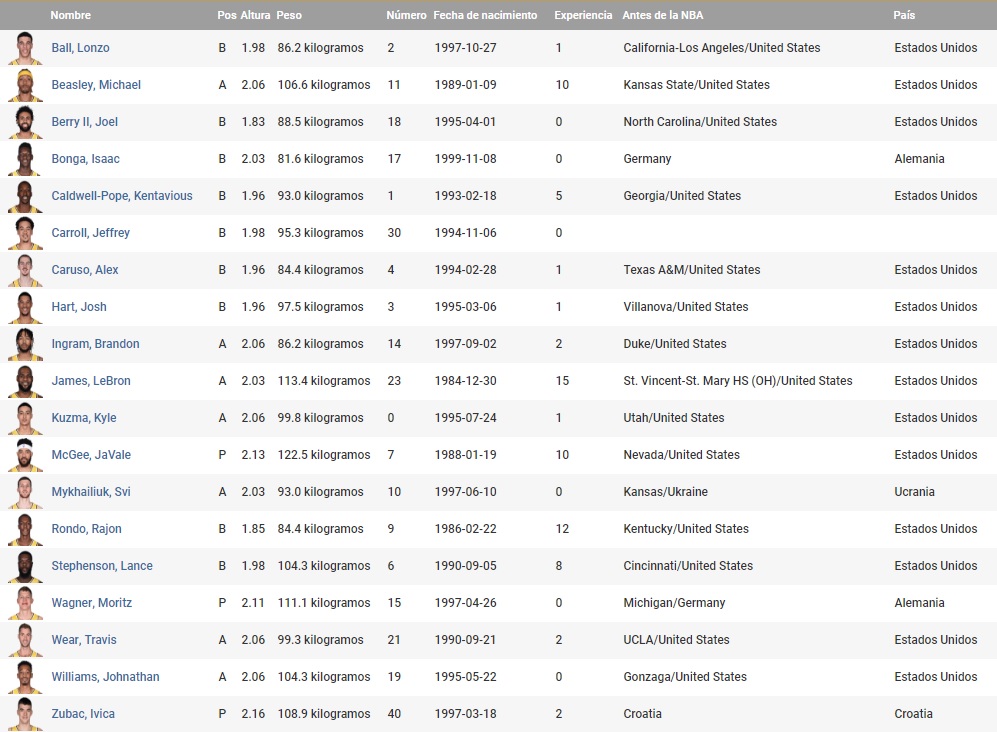Click Kyle Kuzma's headshot image

(25, 418)
